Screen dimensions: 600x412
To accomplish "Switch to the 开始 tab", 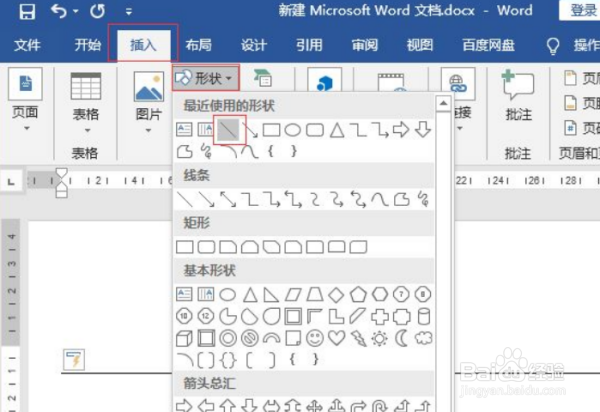I will point(88,45).
